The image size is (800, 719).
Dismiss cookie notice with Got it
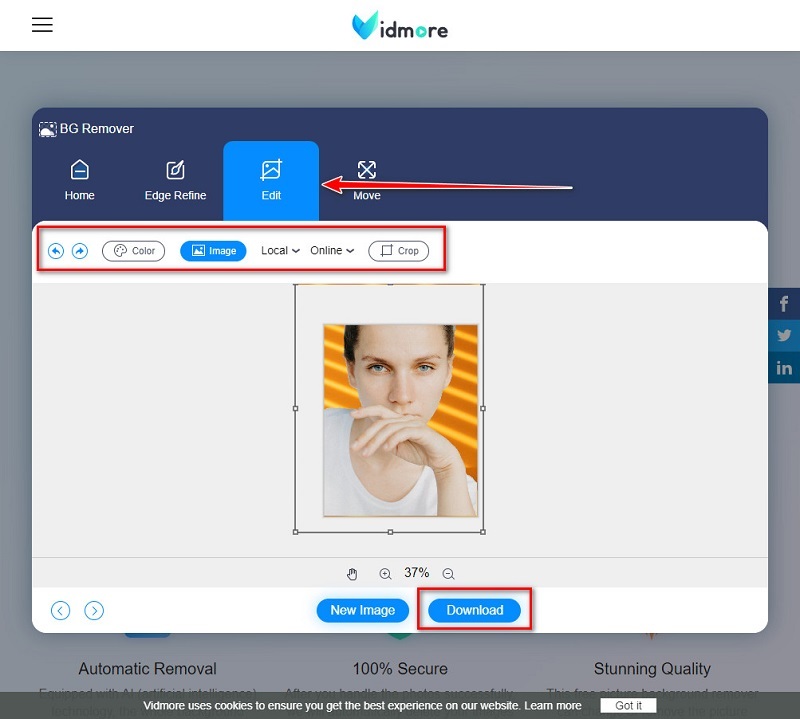[x=628, y=706]
